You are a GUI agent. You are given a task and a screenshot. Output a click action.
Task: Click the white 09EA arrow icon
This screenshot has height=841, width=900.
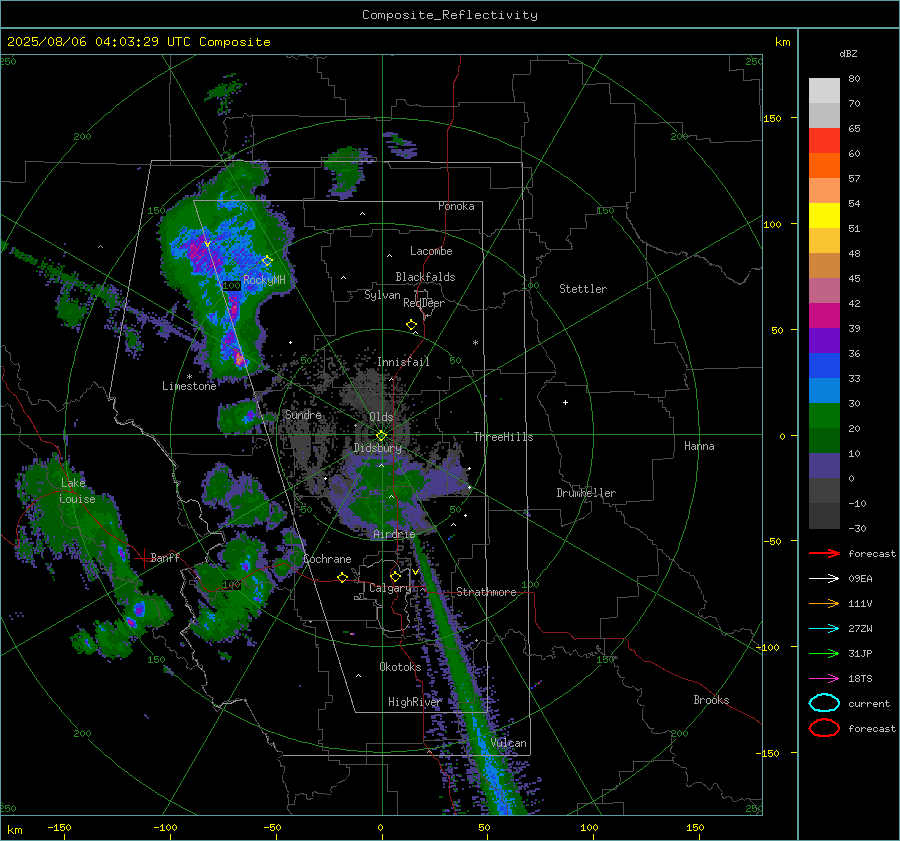click(824, 579)
